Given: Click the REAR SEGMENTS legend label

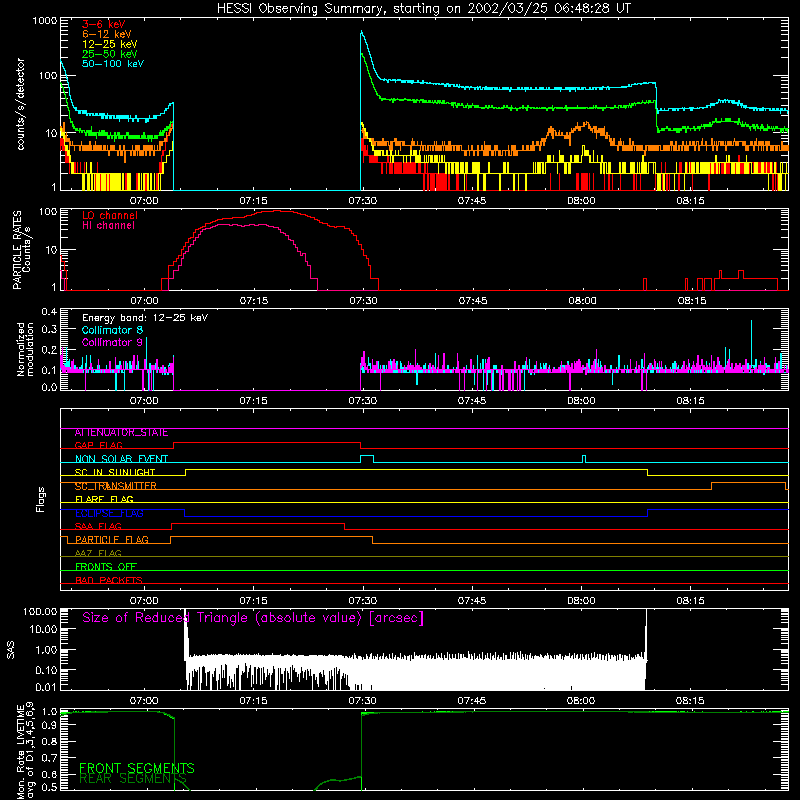Looking at the screenshot, I should pyautogui.click(x=133, y=778).
